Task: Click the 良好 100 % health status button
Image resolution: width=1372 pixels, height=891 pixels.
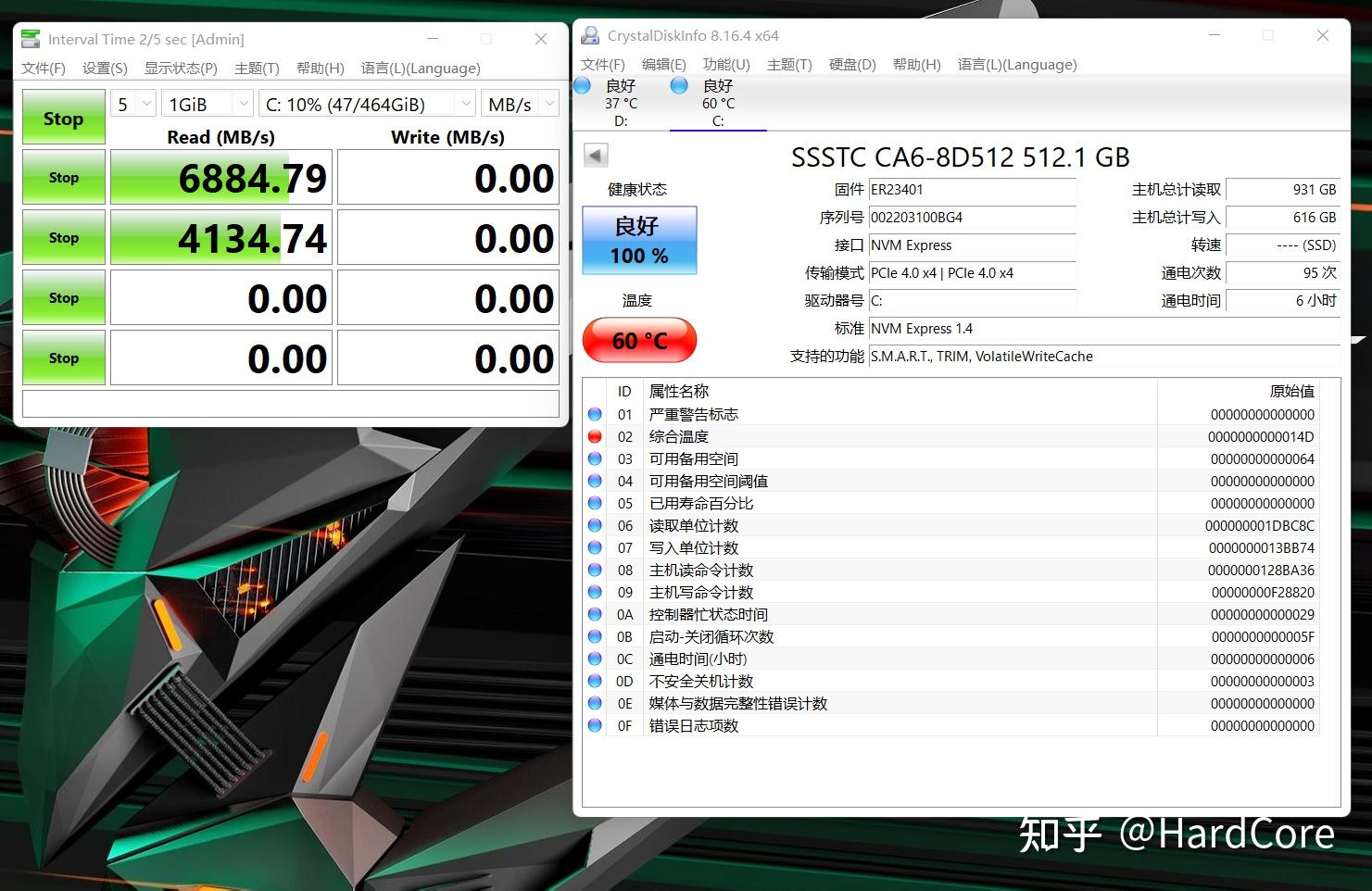Action: [639, 240]
